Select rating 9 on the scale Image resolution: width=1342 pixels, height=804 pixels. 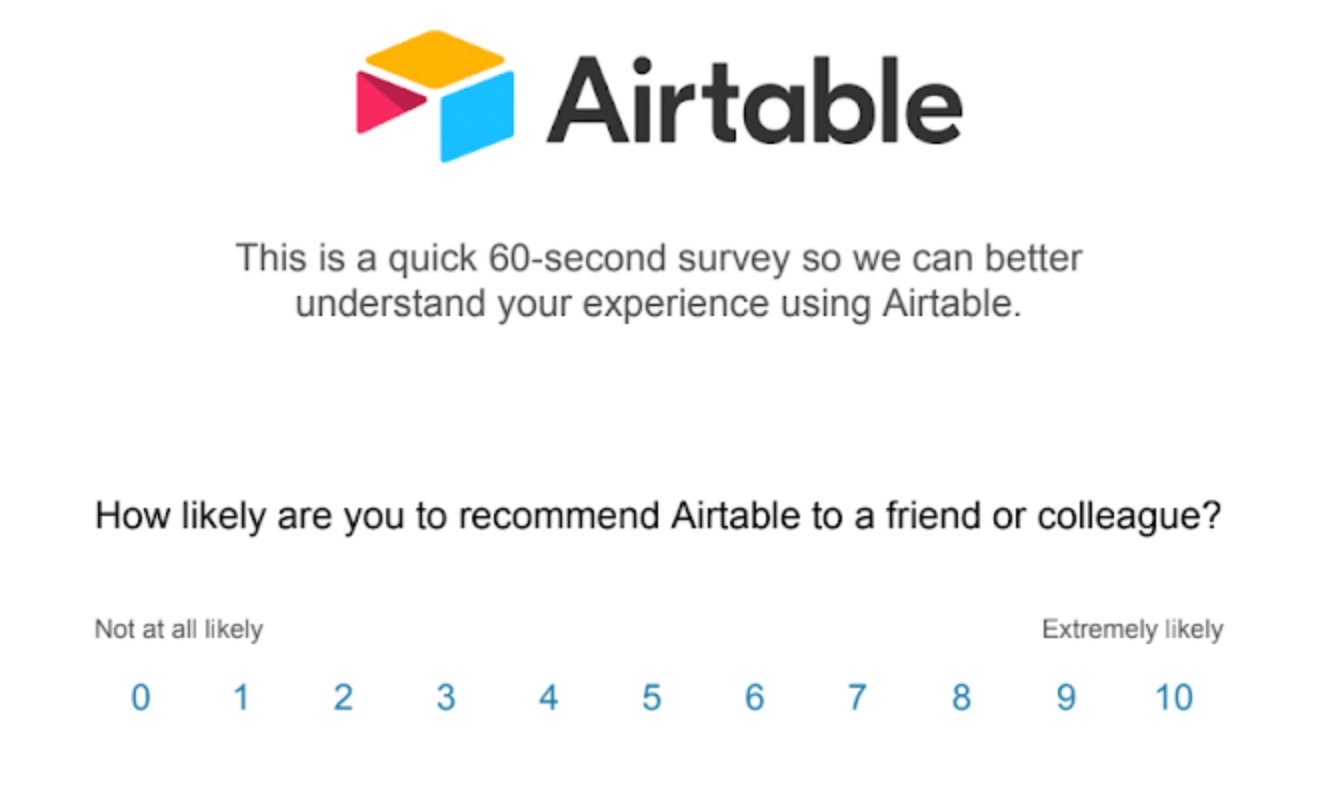point(1066,697)
